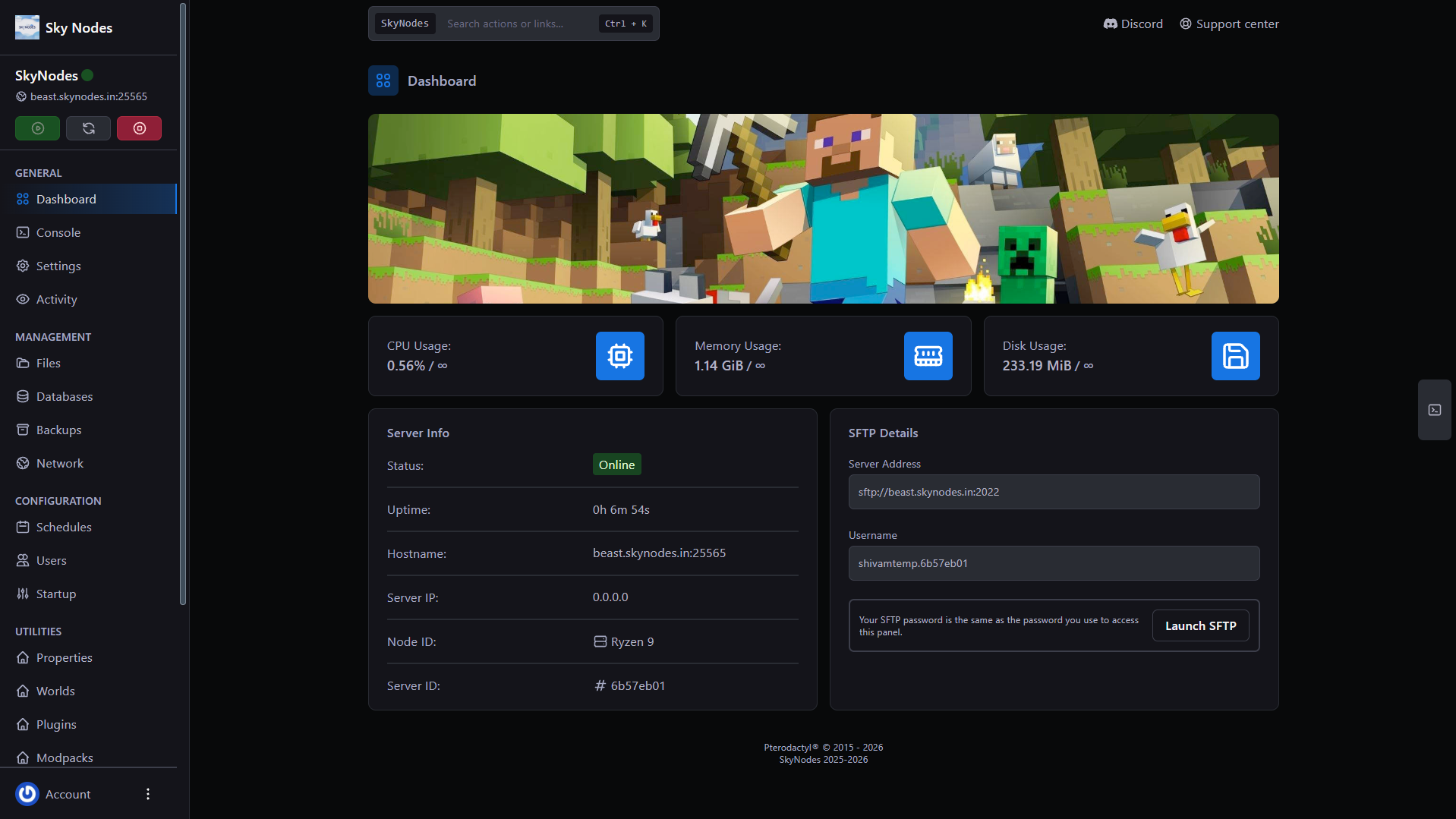Viewport: 1456px width, 819px height.
Task: Click the uptime 0h 6m 54s value
Action: point(621,509)
